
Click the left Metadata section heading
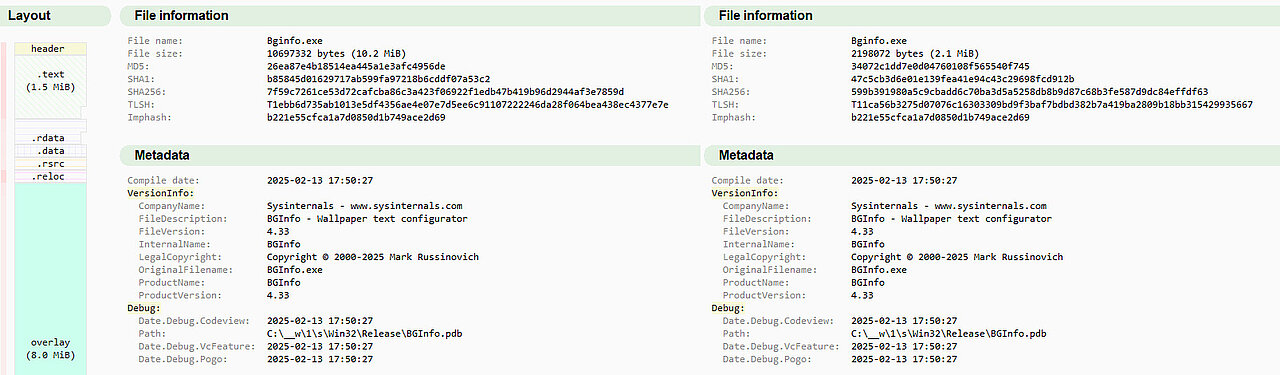coord(162,155)
